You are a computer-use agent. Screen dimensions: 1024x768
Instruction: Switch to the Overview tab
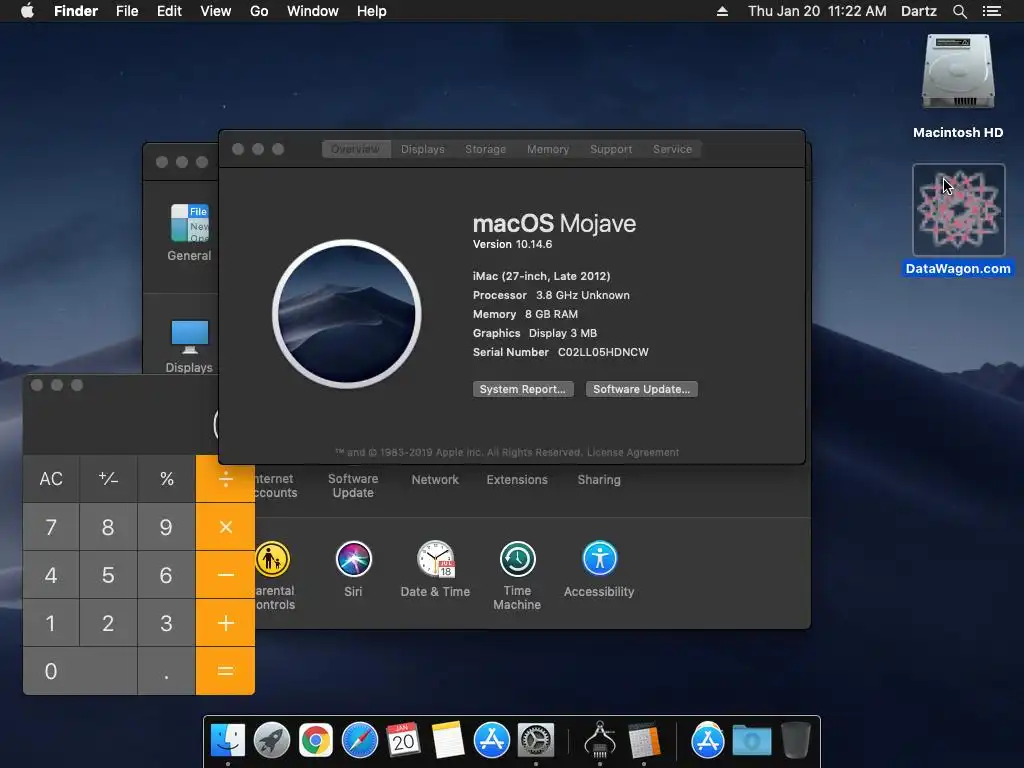tap(355, 149)
